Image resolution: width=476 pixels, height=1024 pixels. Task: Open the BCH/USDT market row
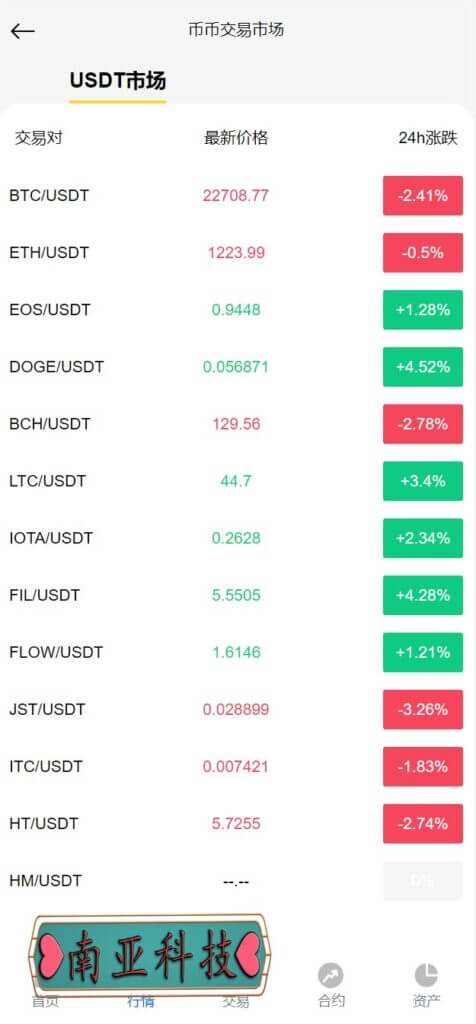[238, 424]
